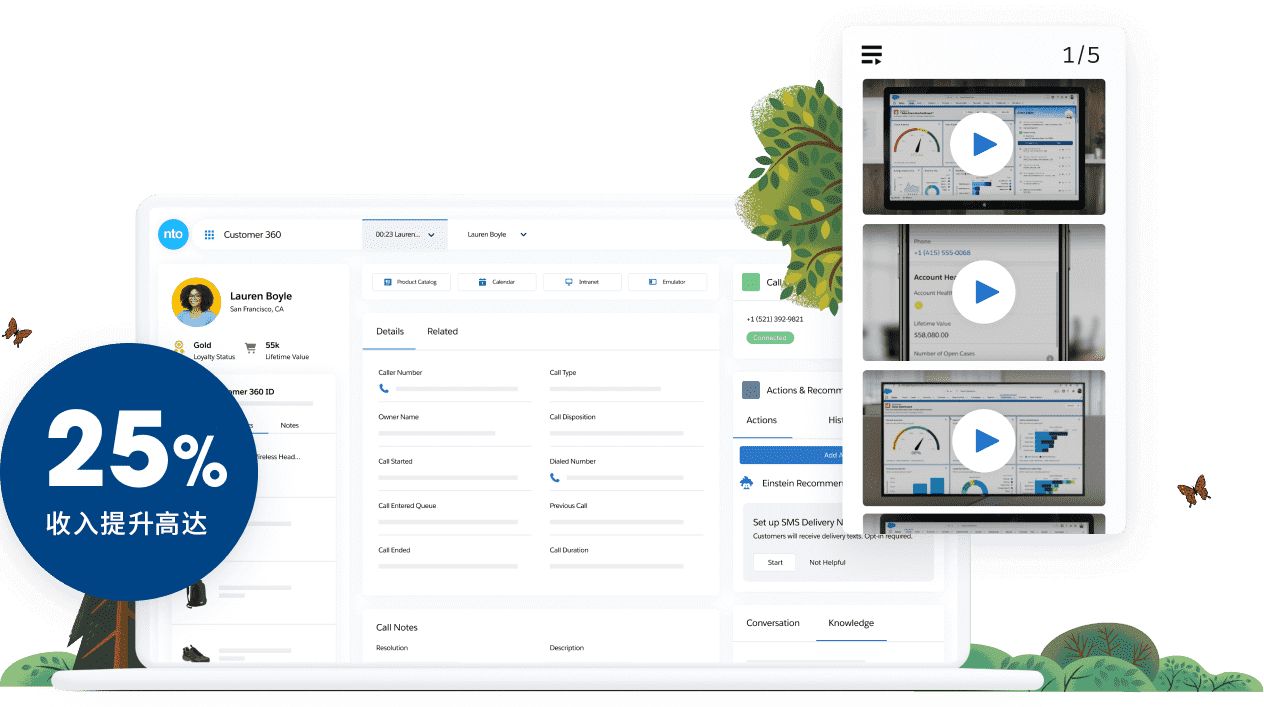This screenshot has width=1264, height=707.
Task: Click the Einstein Recommendations icon
Action: (747, 483)
